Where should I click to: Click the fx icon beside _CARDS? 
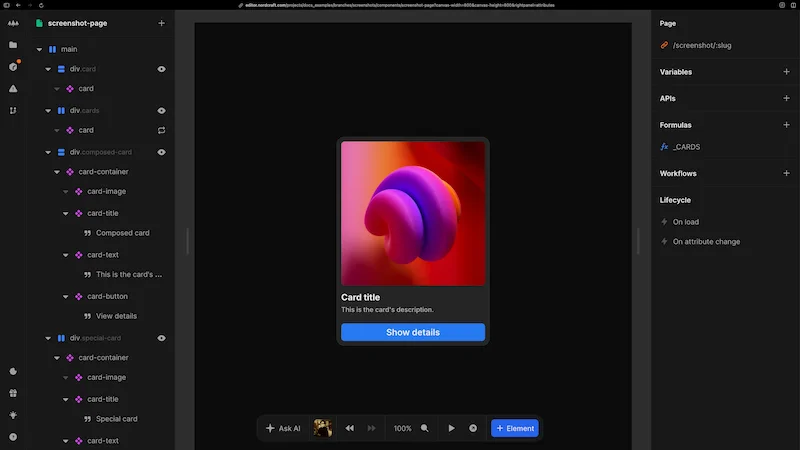(664, 147)
